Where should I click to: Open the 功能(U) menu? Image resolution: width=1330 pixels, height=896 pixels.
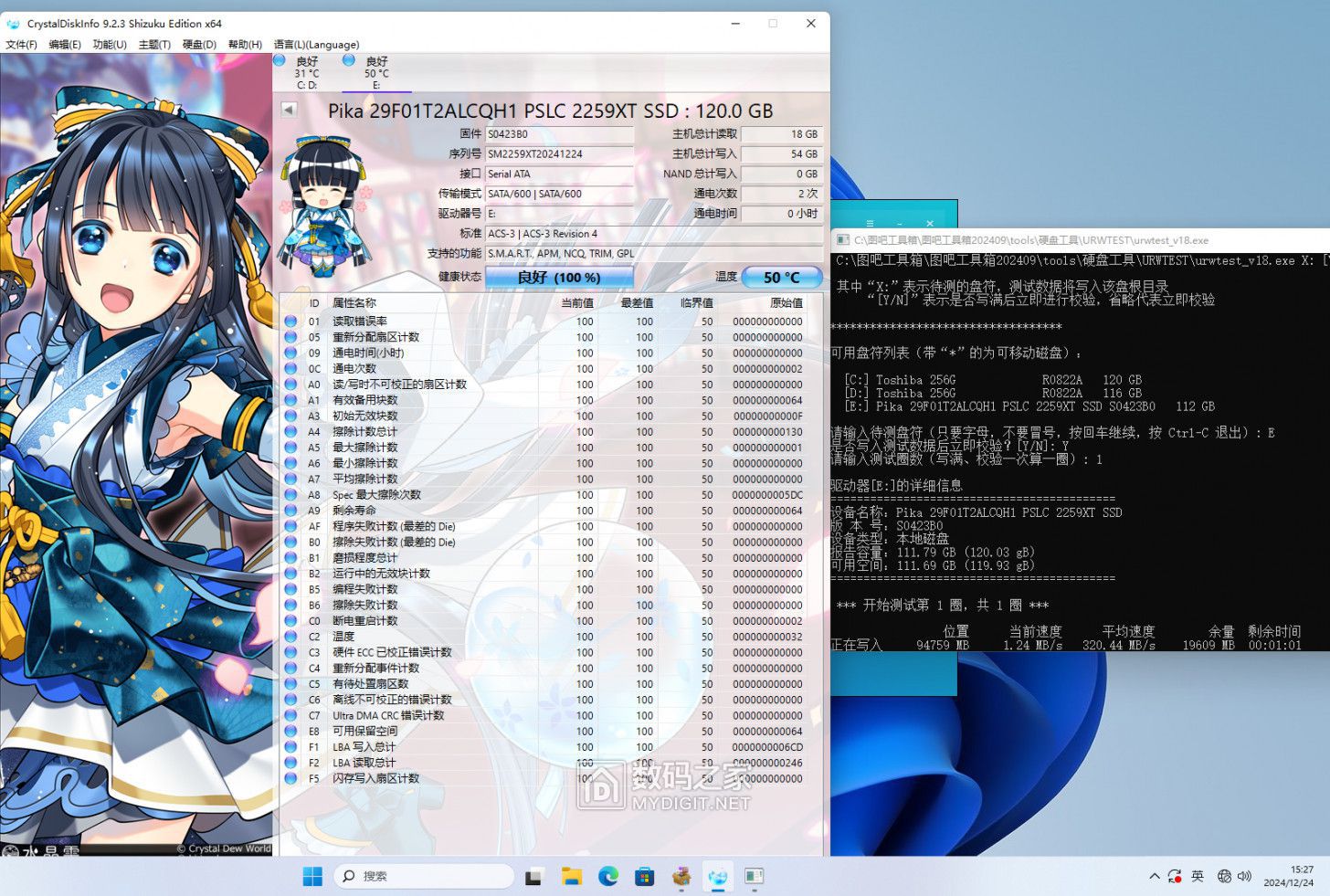click(110, 44)
